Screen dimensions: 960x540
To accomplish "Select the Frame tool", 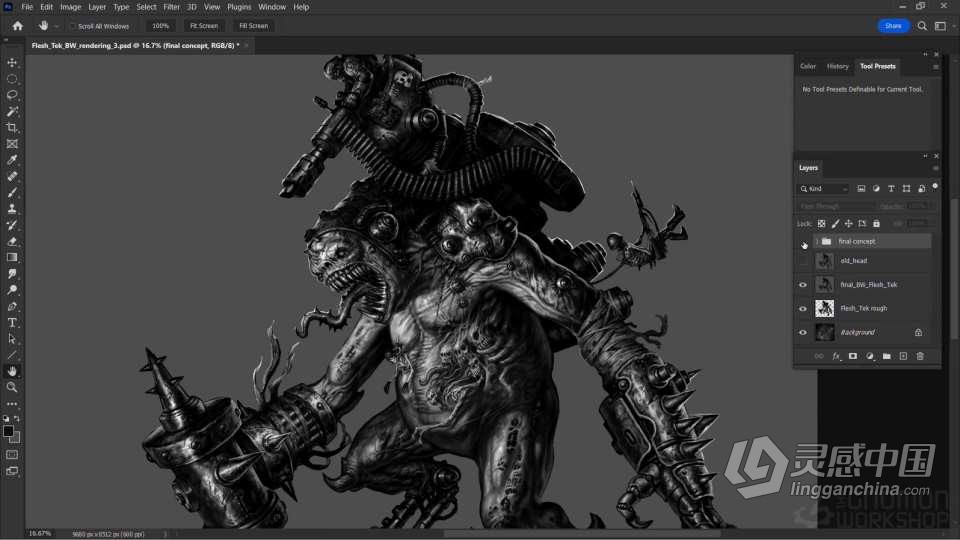I will coord(12,144).
